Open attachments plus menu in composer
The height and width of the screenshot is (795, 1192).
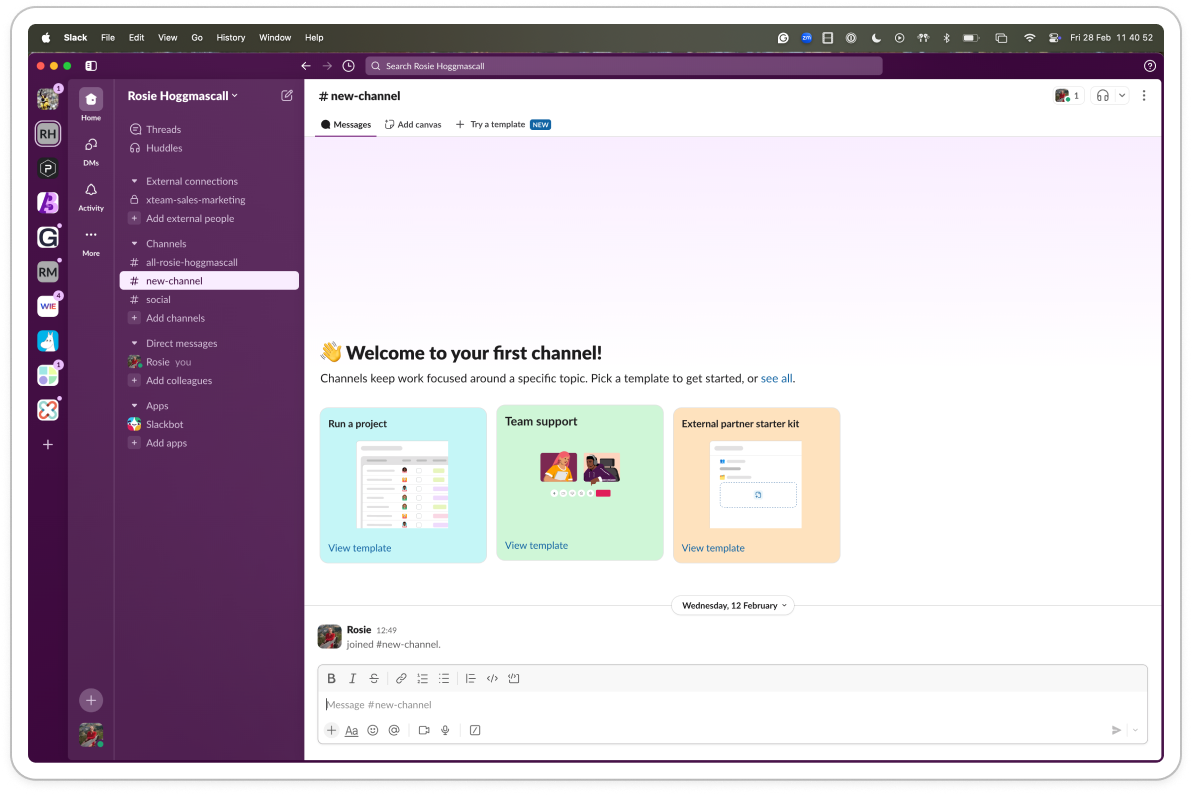[x=331, y=730]
